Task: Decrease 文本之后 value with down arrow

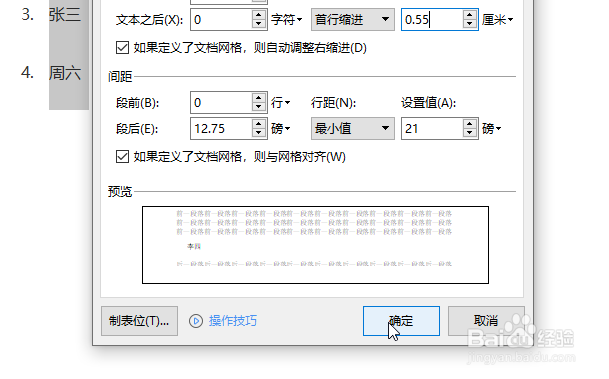Action: [259, 24]
